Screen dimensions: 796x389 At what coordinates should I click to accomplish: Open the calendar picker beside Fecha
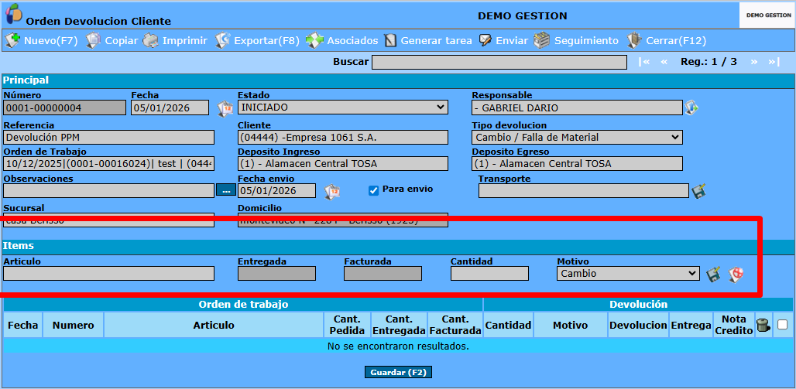coord(225,108)
